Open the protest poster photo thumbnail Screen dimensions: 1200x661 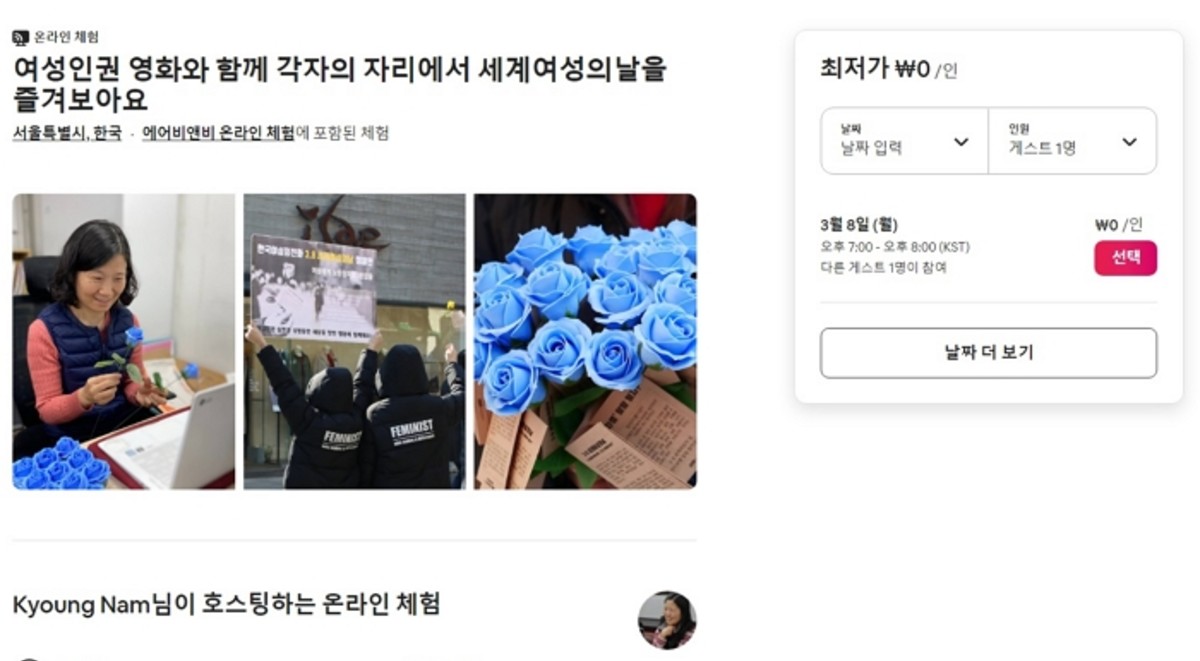pyautogui.click(x=354, y=341)
